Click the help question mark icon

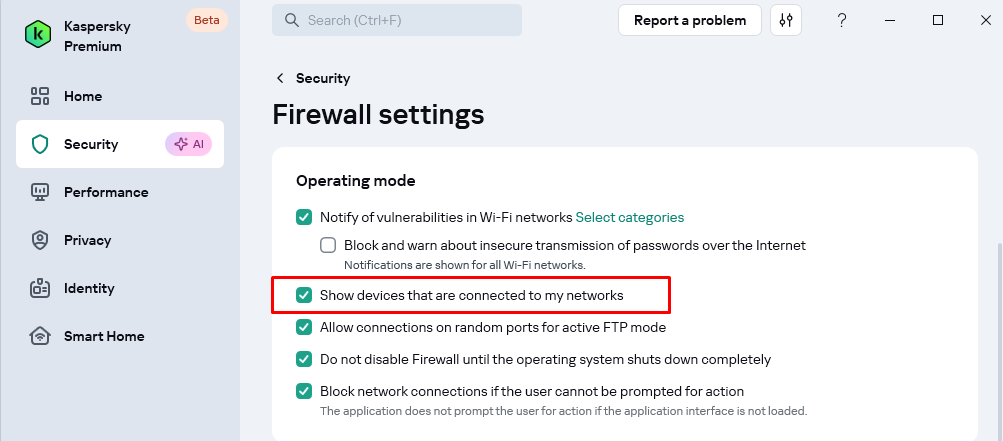pyautogui.click(x=843, y=20)
